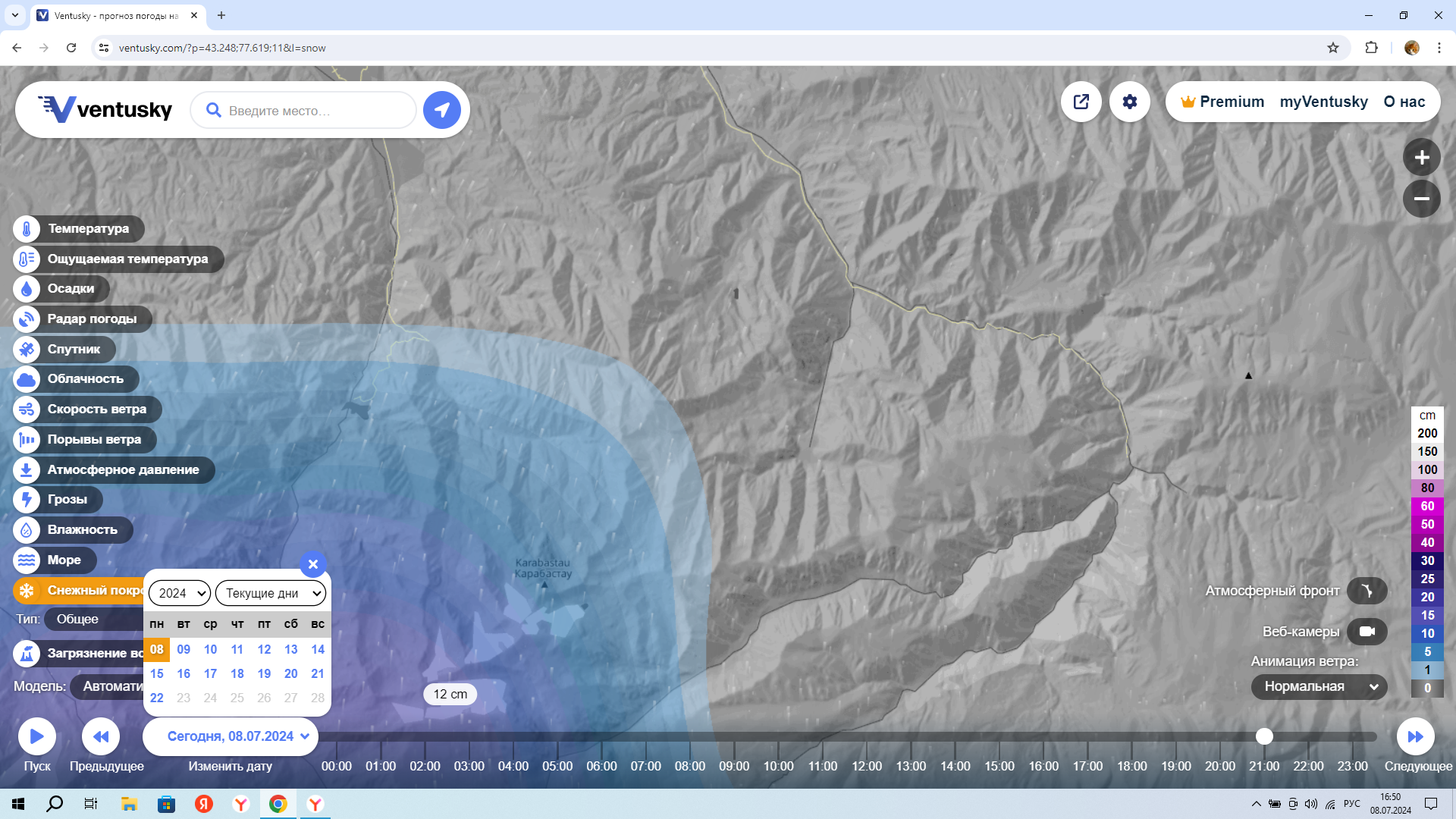The image size is (1456, 819).
Task: Open a new browser tab
Action: [221, 15]
